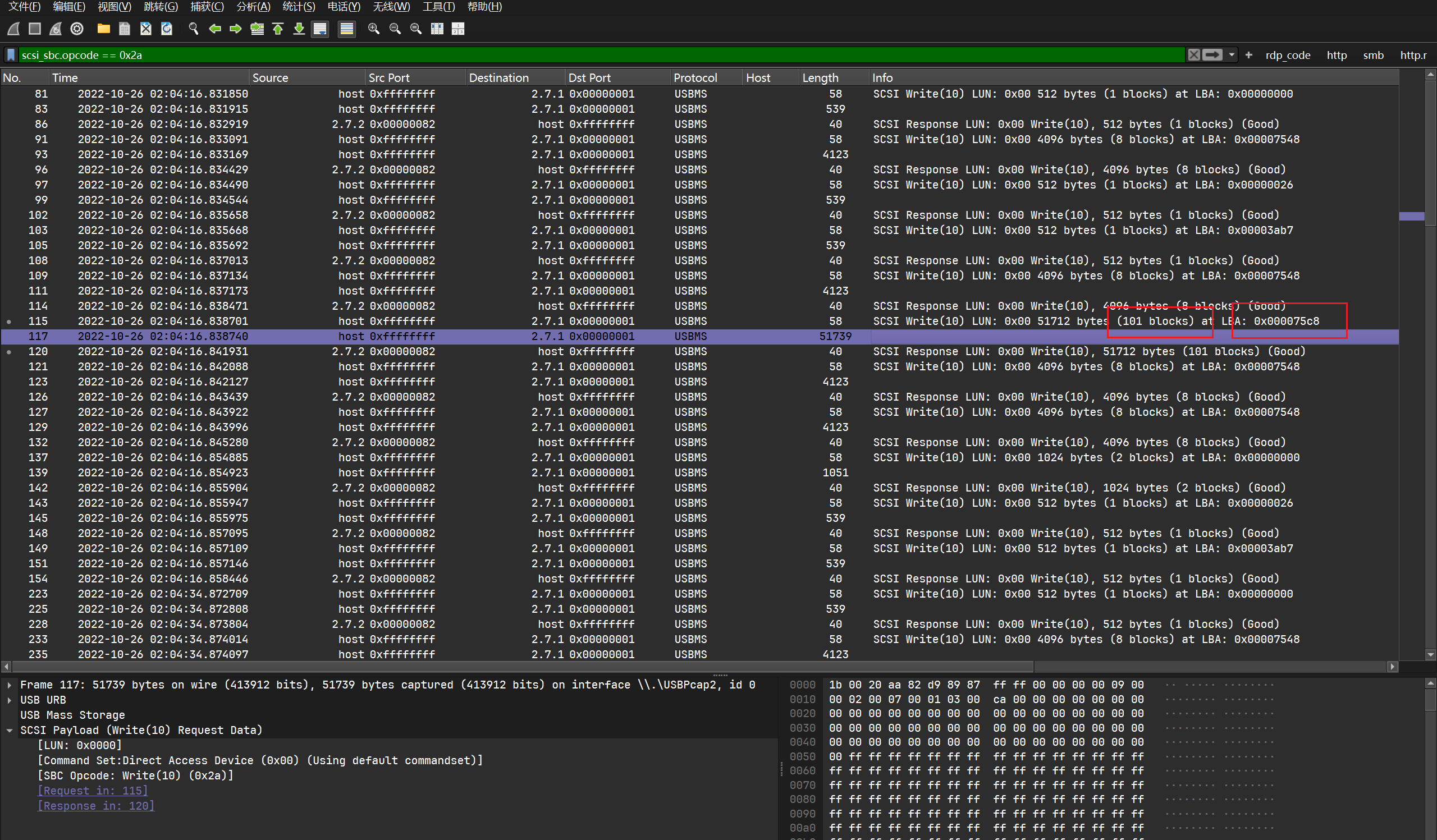Click the packet list minimap strip

pos(1411,365)
